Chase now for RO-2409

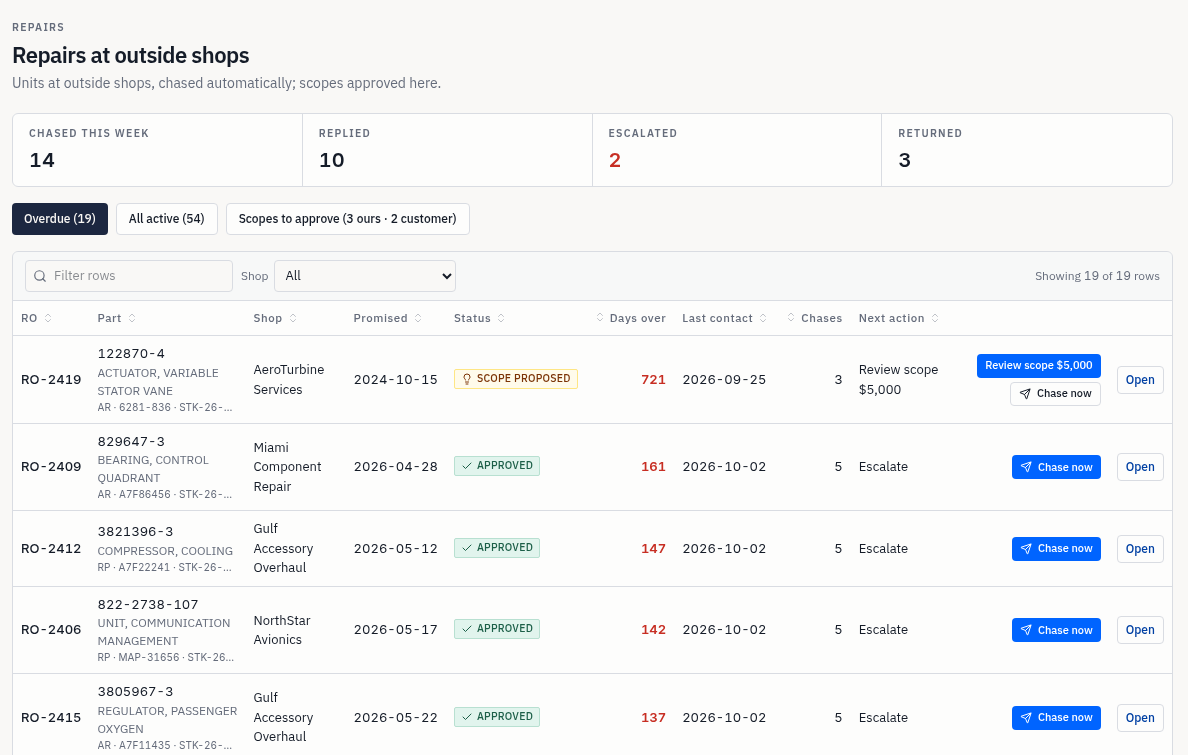pos(1056,467)
